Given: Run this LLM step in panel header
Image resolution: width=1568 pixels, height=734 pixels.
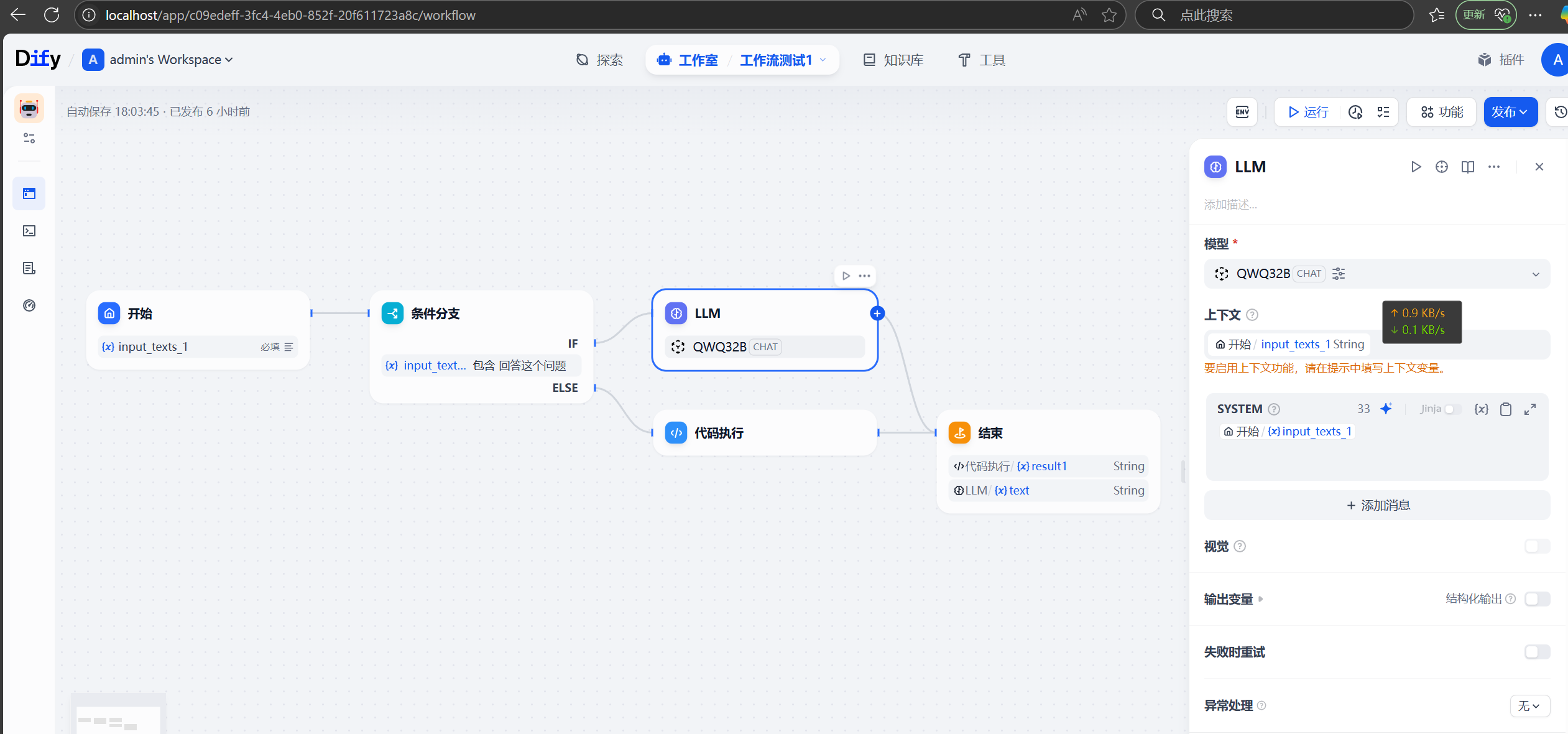Looking at the screenshot, I should [1416, 167].
